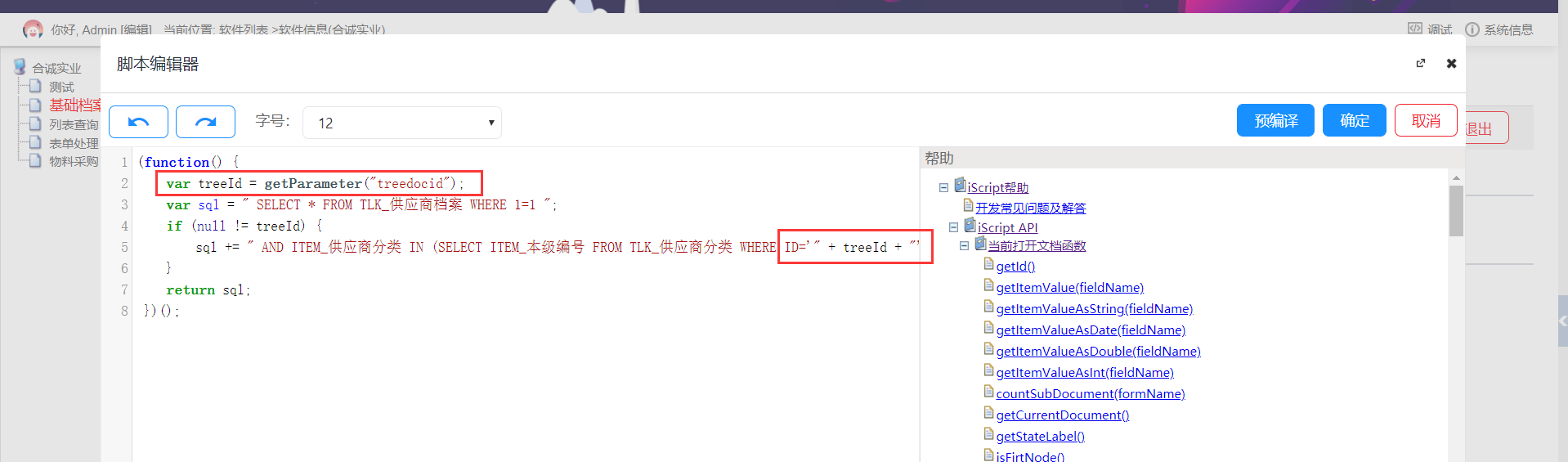Collapse the iScript API tree node

tap(953, 228)
